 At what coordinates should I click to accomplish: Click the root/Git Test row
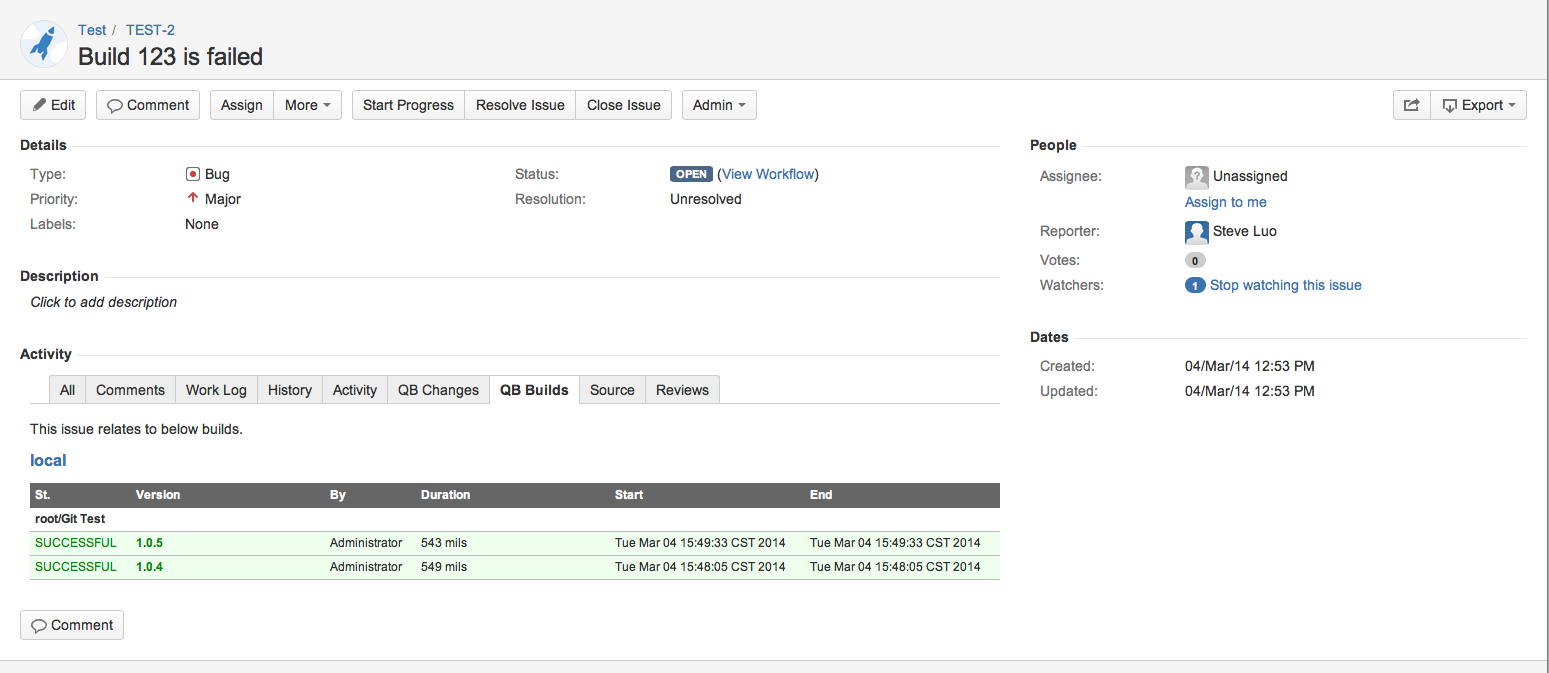click(x=515, y=519)
